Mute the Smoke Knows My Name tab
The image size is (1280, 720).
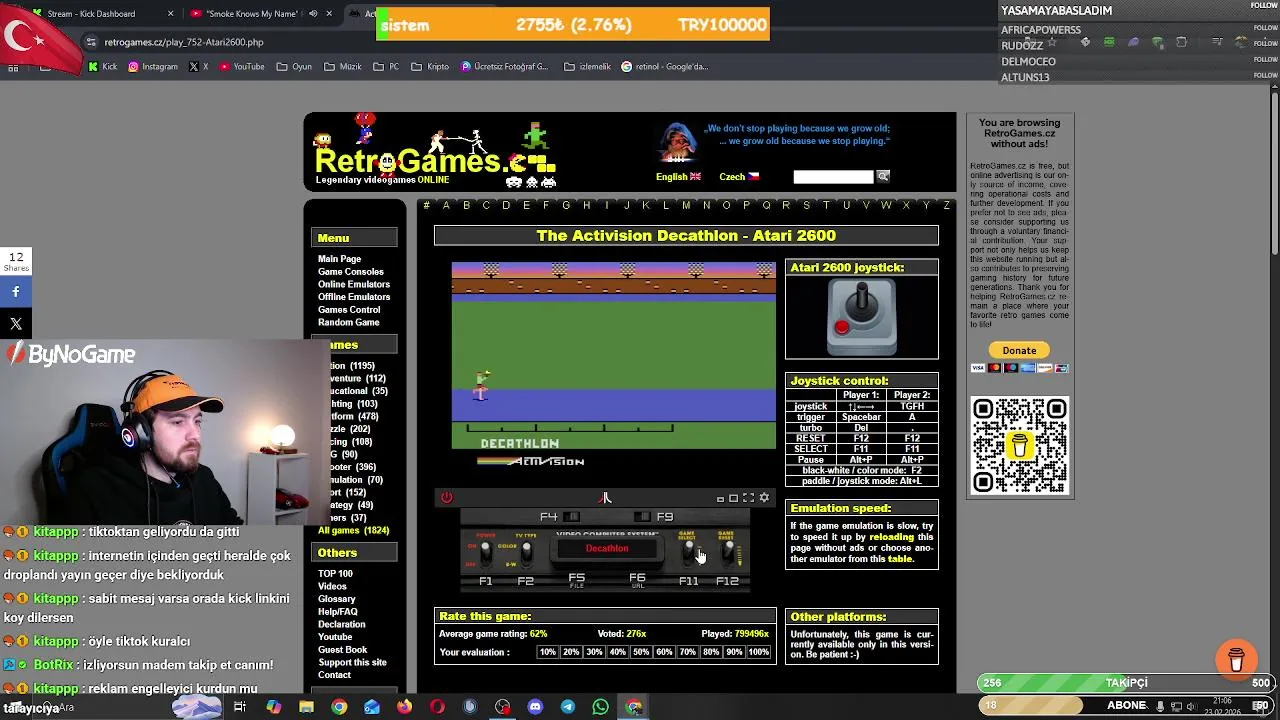(x=313, y=14)
